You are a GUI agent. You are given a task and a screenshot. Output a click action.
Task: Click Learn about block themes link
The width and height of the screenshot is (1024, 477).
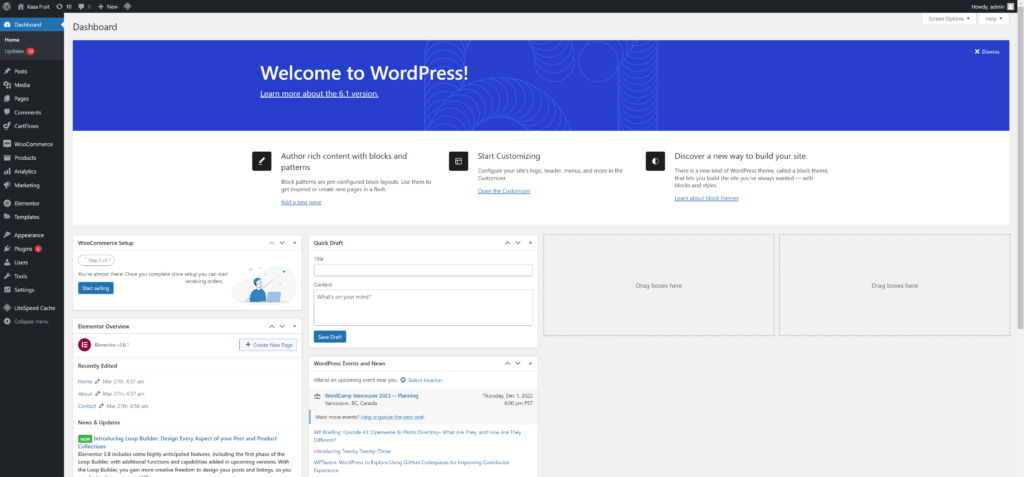[x=707, y=198]
